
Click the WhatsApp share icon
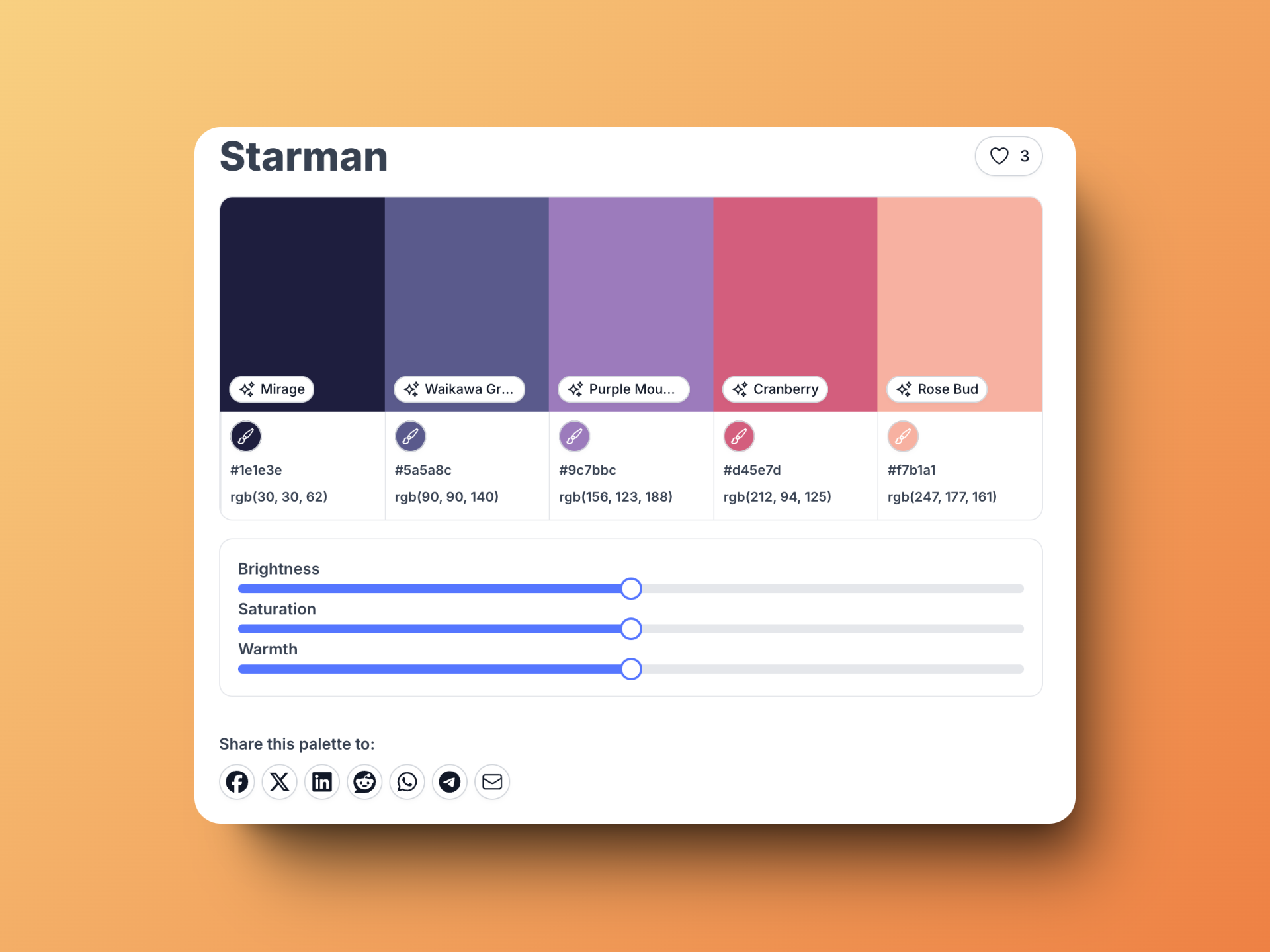coord(406,782)
